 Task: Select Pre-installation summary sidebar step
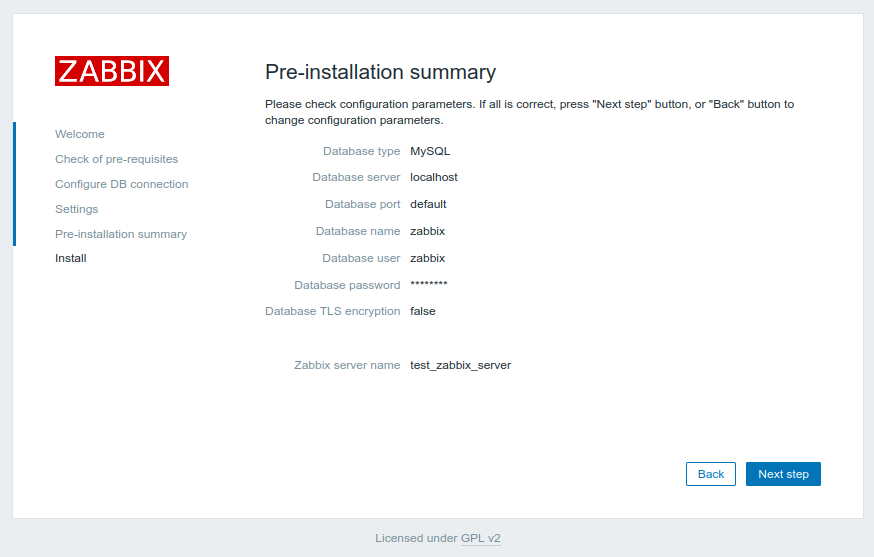coord(121,234)
